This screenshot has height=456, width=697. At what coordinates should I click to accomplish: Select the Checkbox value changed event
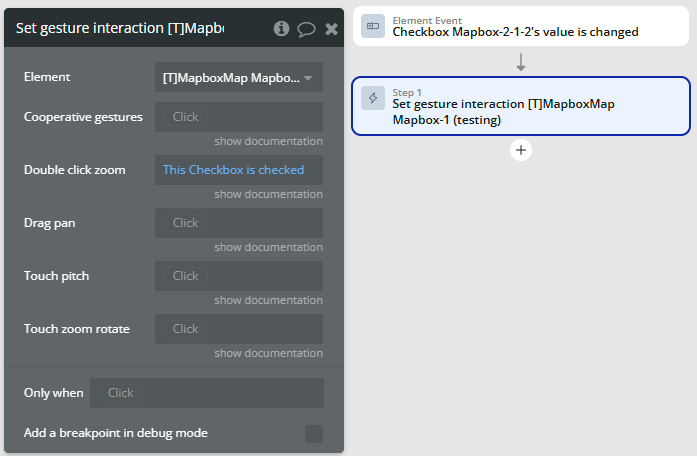[520, 27]
